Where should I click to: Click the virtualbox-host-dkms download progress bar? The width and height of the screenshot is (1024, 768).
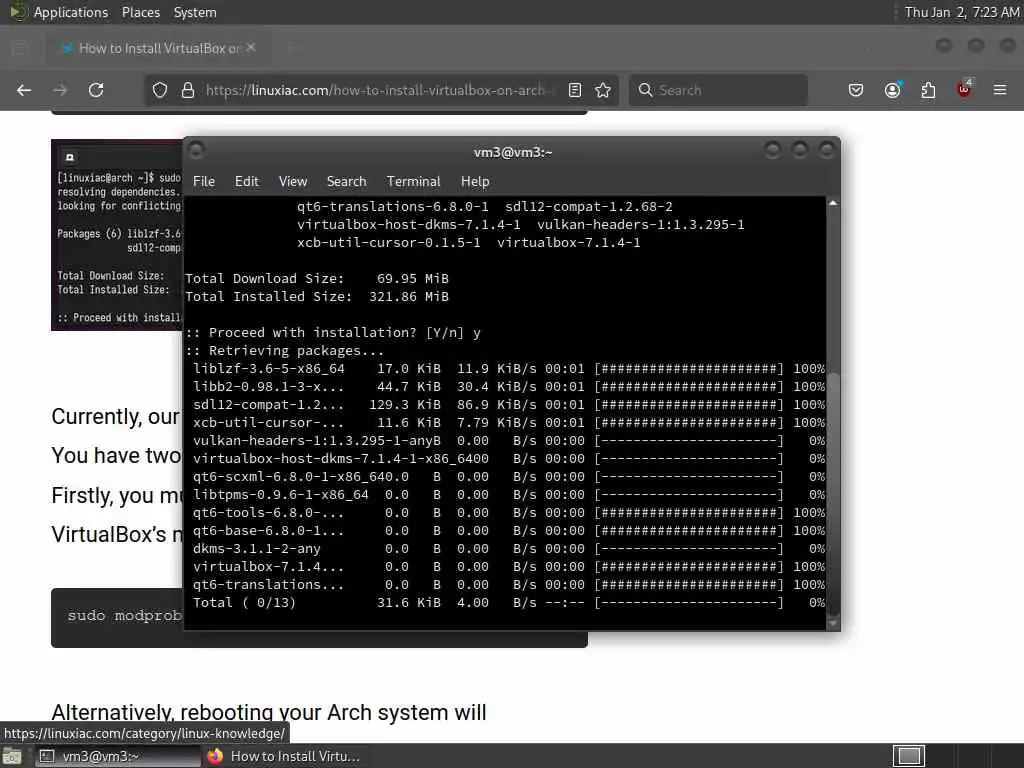tap(689, 459)
